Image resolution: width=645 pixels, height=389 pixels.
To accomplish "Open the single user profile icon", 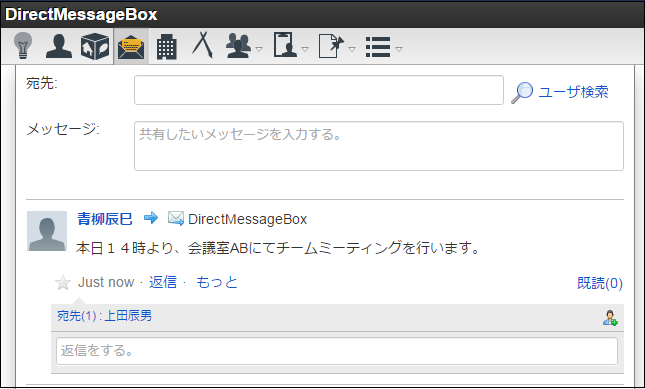I will pyautogui.click(x=59, y=46).
